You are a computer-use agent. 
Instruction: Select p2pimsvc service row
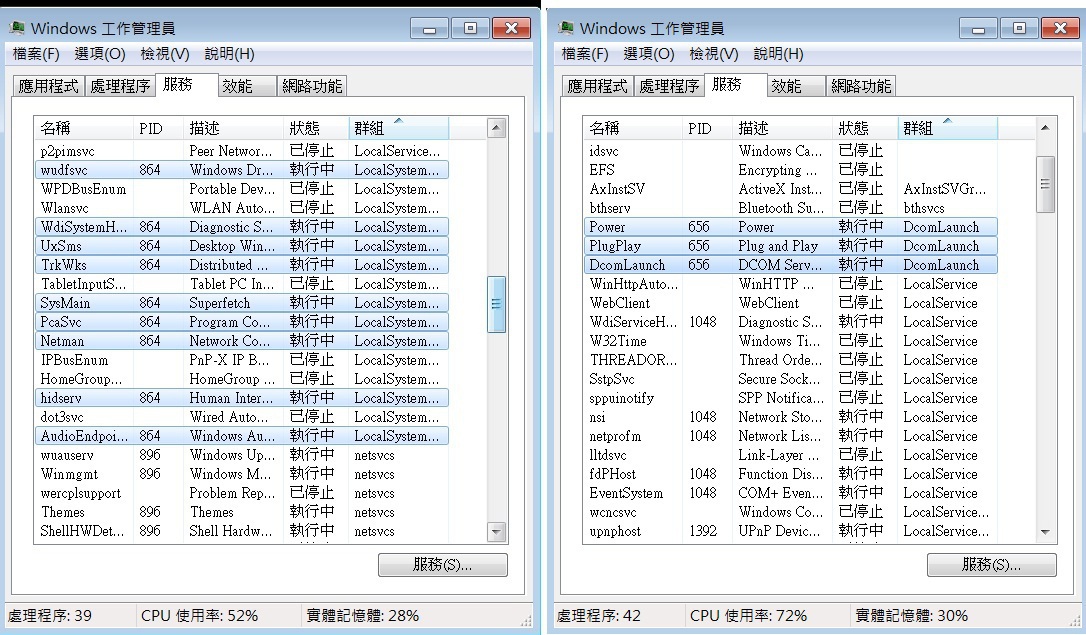tap(242, 151)
